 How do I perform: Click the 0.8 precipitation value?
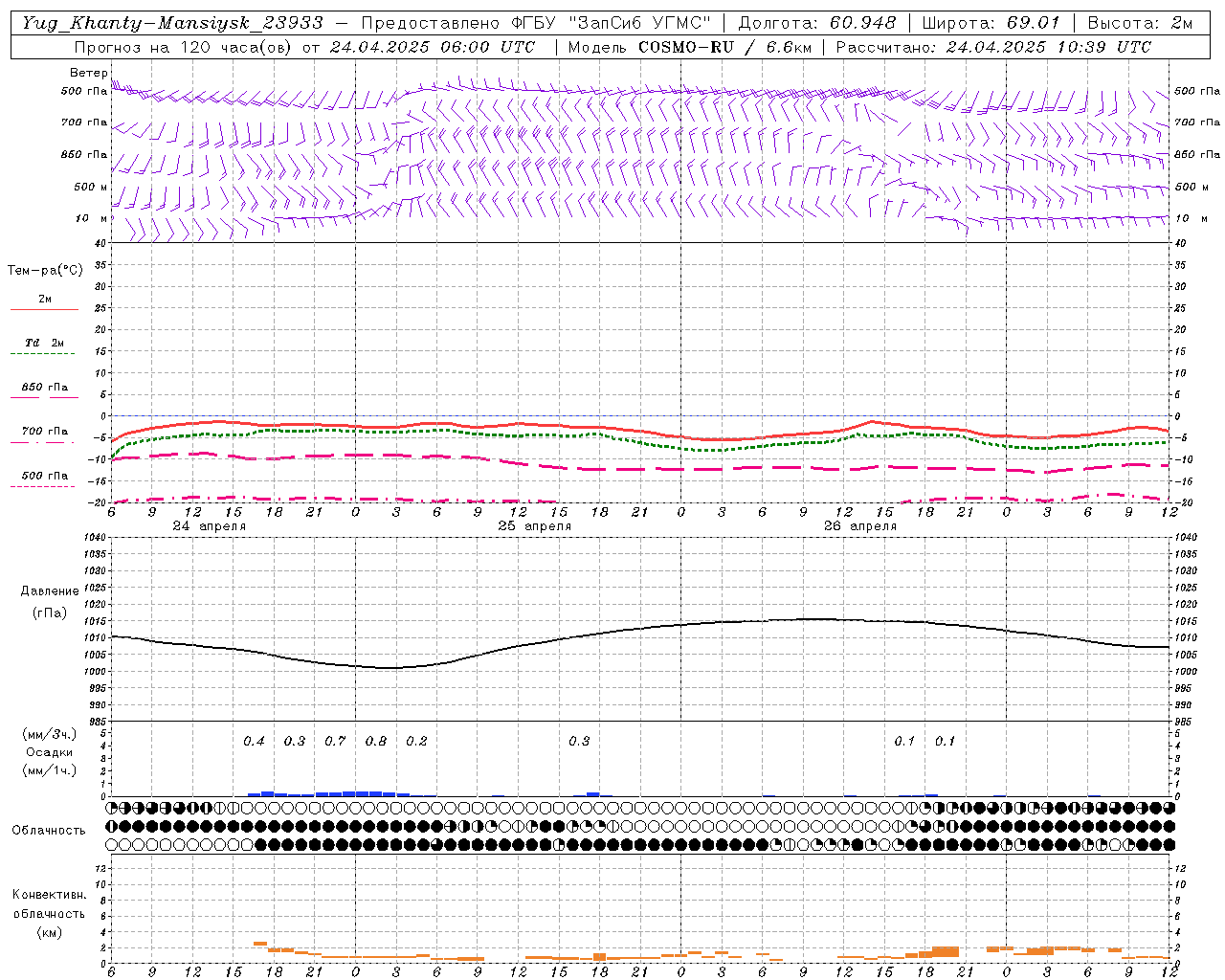point(376,742)
